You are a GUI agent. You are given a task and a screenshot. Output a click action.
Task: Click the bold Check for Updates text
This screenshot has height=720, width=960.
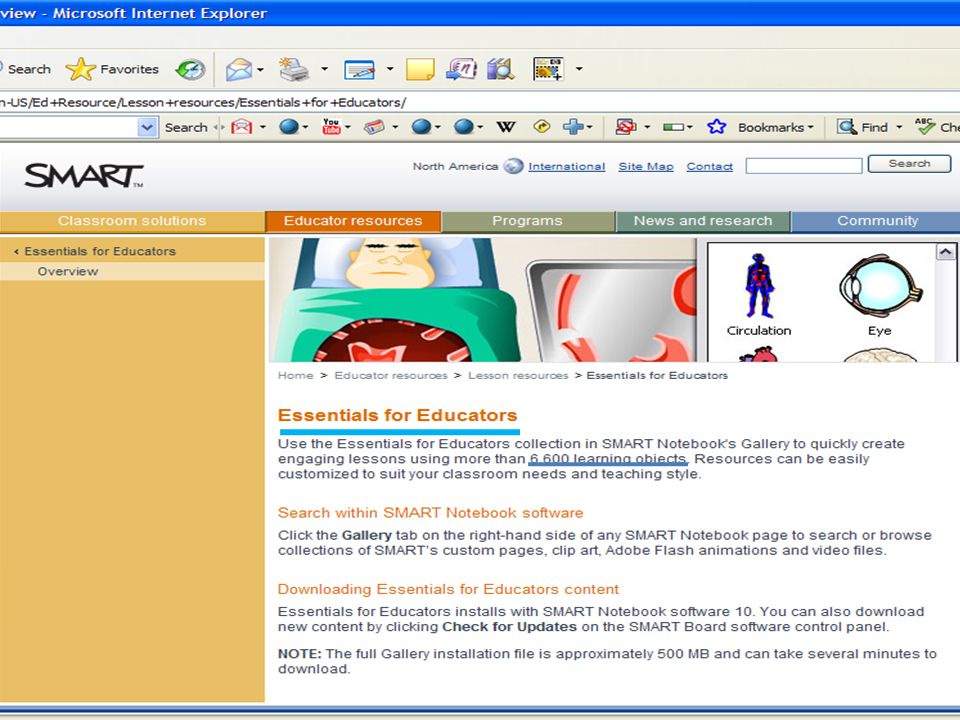pos(509,627)
